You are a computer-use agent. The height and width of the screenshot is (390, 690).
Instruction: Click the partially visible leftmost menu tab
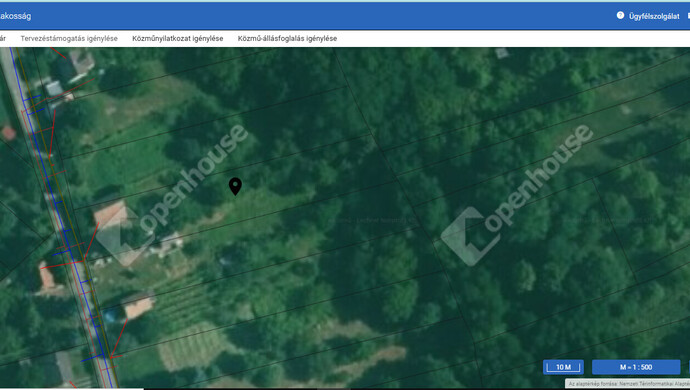click(x=3, y=38)
